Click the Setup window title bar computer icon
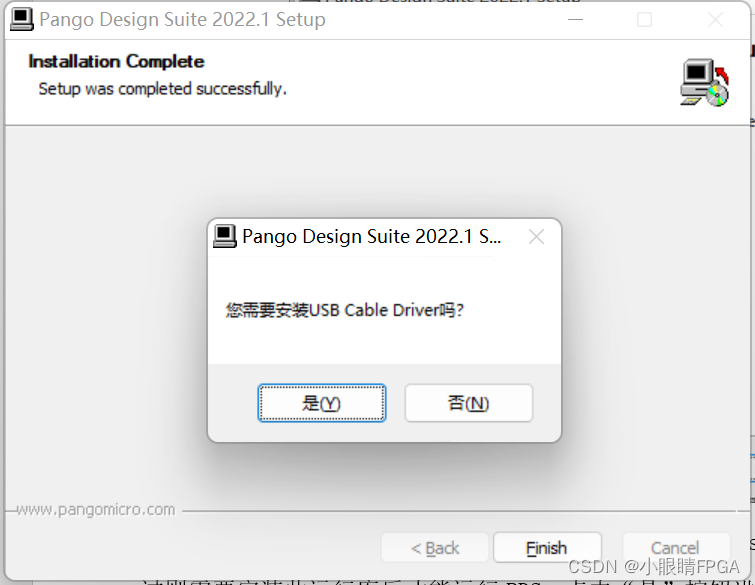Image resolution: width=755 pixels, height=585 pixels. (22, 19)
